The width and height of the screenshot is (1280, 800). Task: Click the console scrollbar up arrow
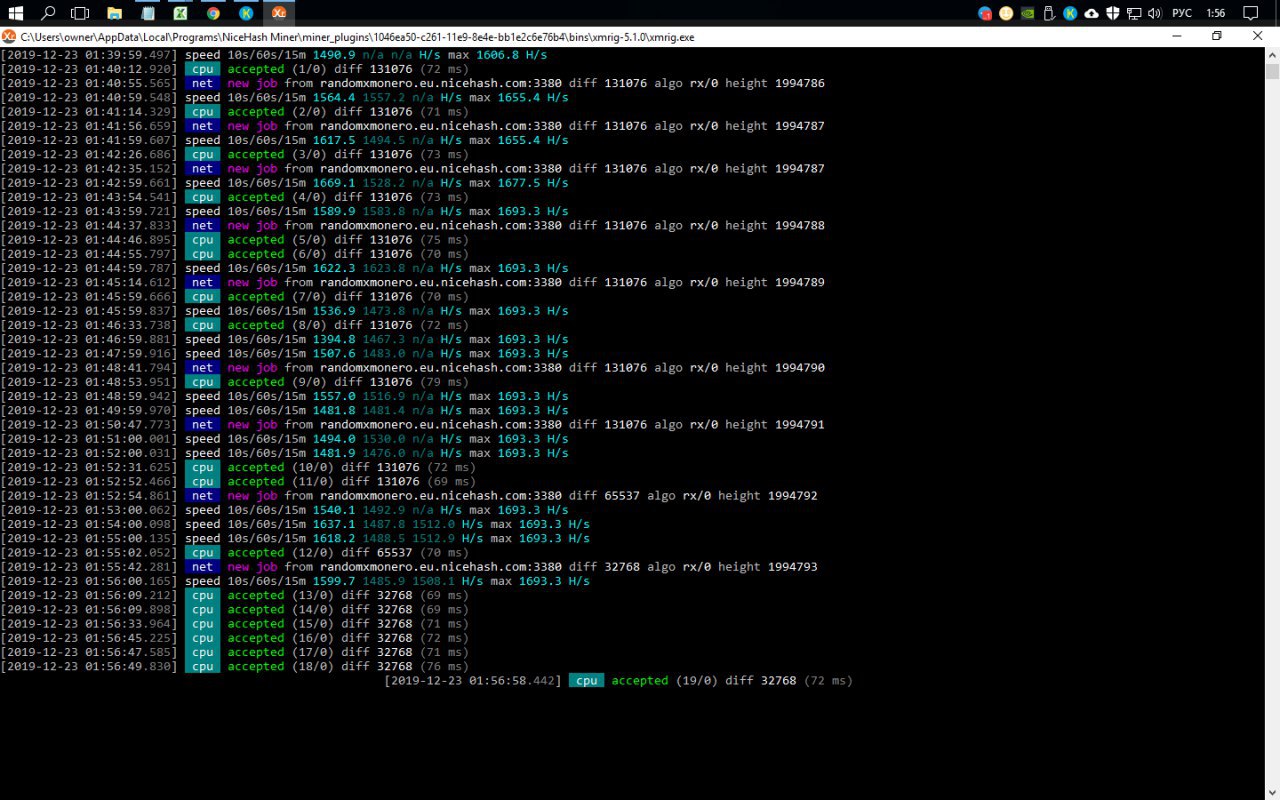point(1272,54)
